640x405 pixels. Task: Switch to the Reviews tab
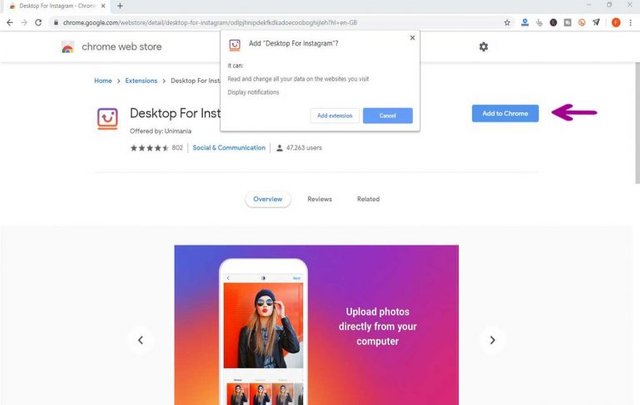pyautogui.click(x=320, y=199)
